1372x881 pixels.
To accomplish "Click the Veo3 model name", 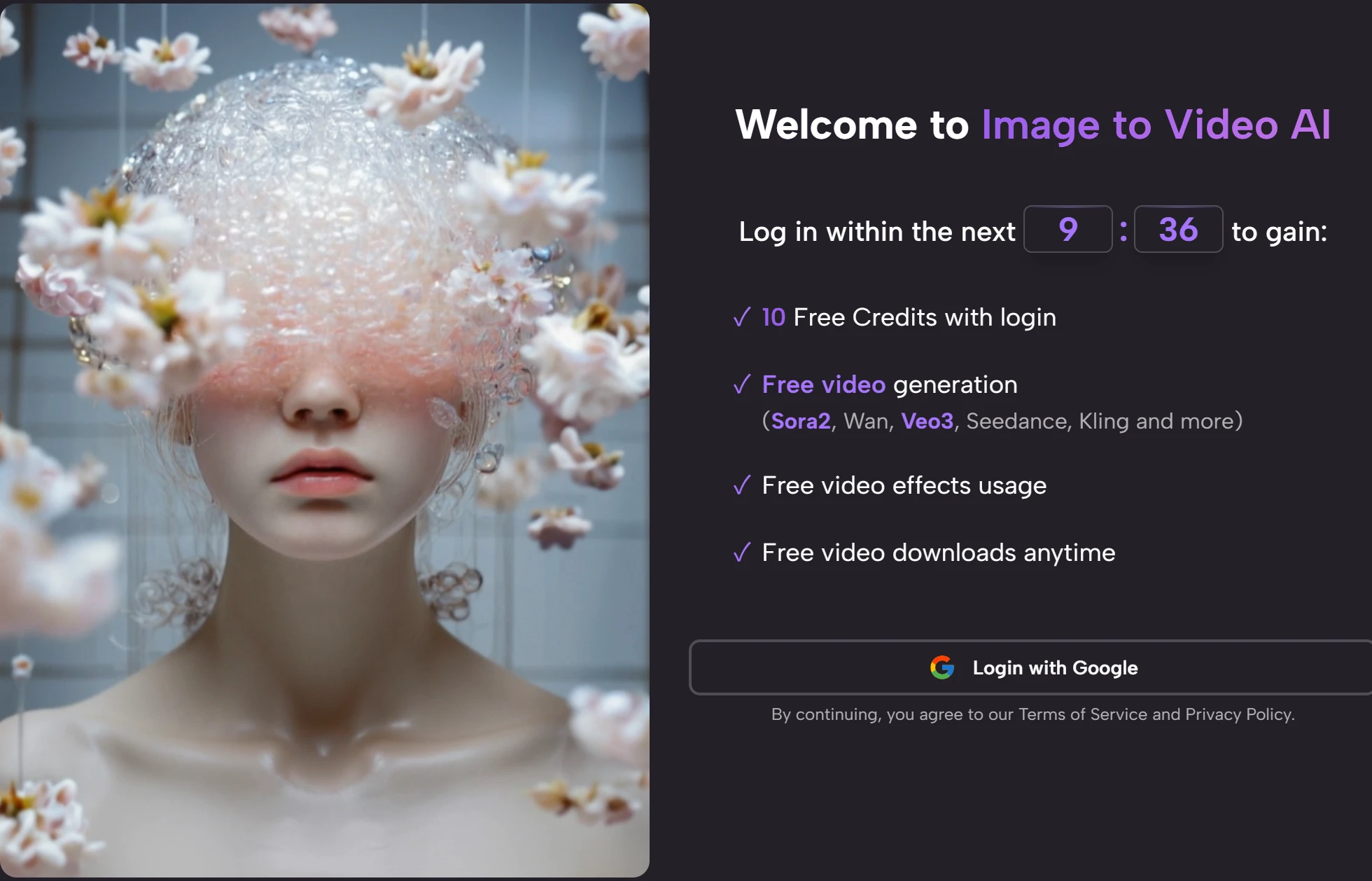I will 927,421.
